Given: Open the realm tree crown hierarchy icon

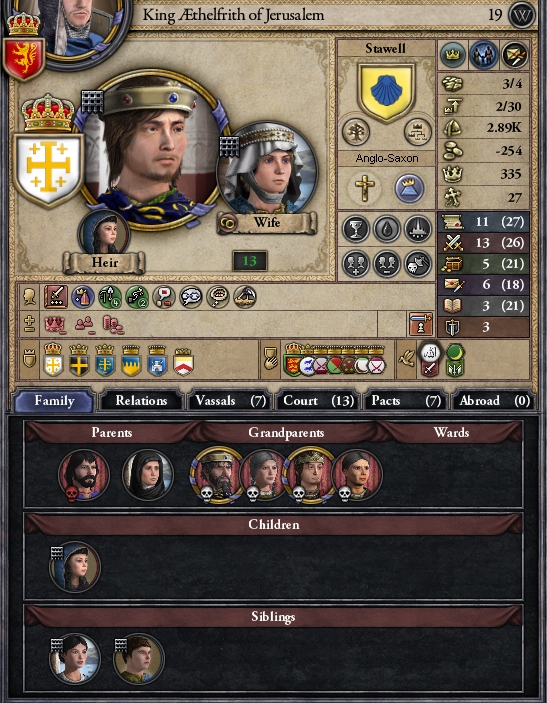Looking at the screenshot, I should 417,132.
